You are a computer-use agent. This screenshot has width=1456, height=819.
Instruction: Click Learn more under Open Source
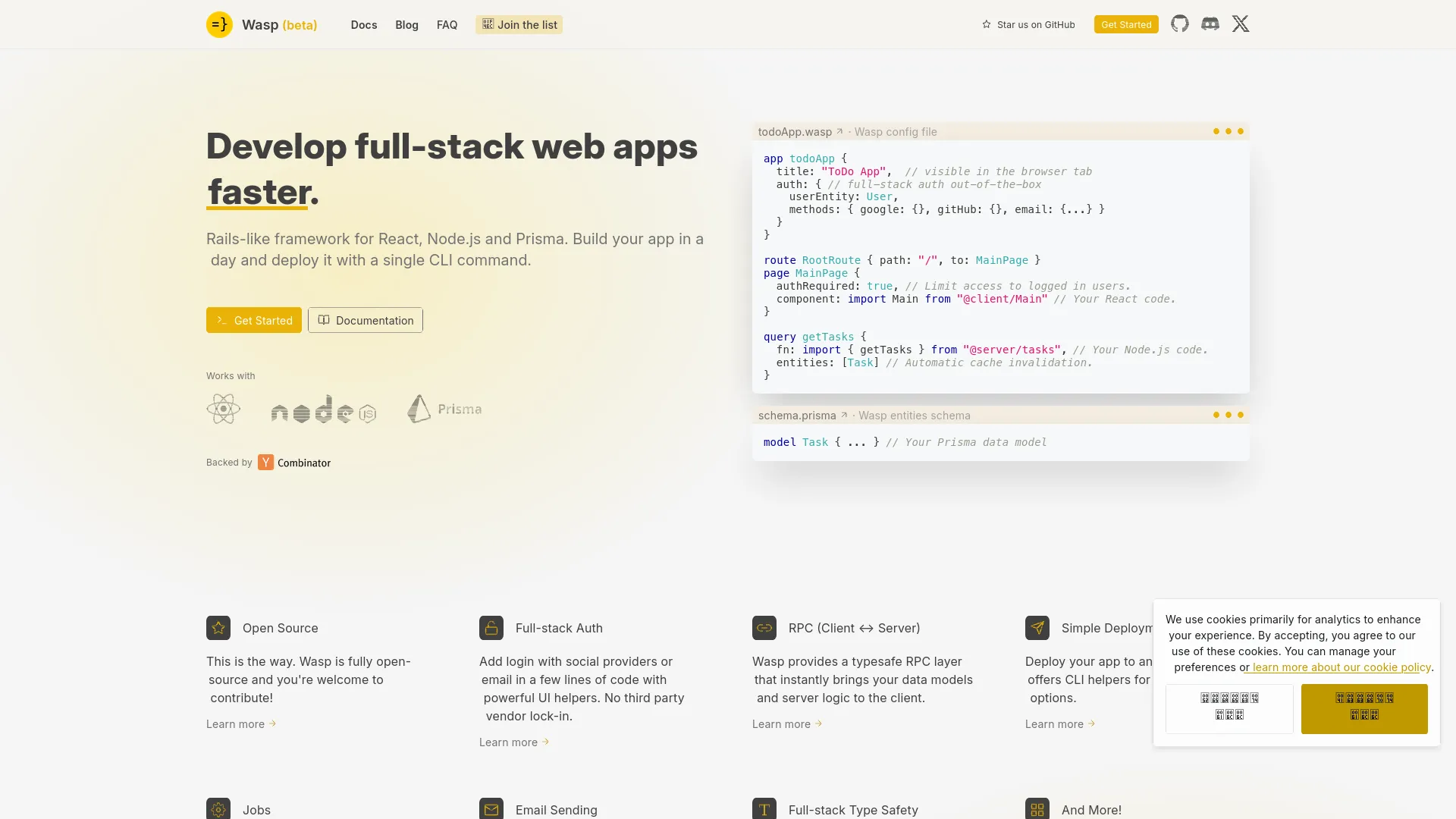(x=241, y=724)
